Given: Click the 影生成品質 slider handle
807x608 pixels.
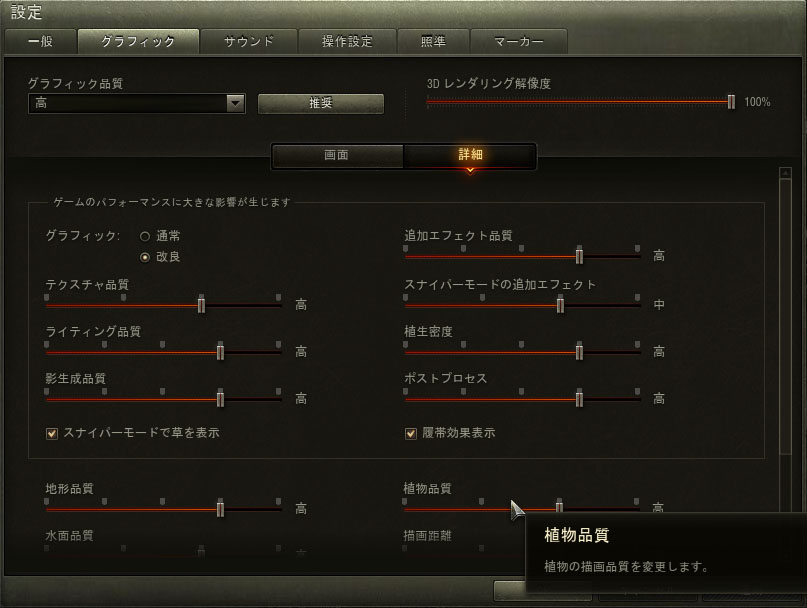Looking at the screenshot, I should point(220,398).
